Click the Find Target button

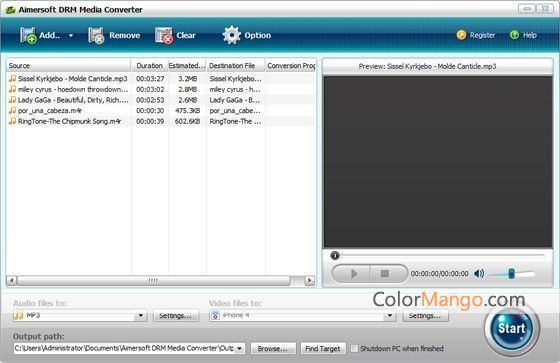click(x=323, y=348)
